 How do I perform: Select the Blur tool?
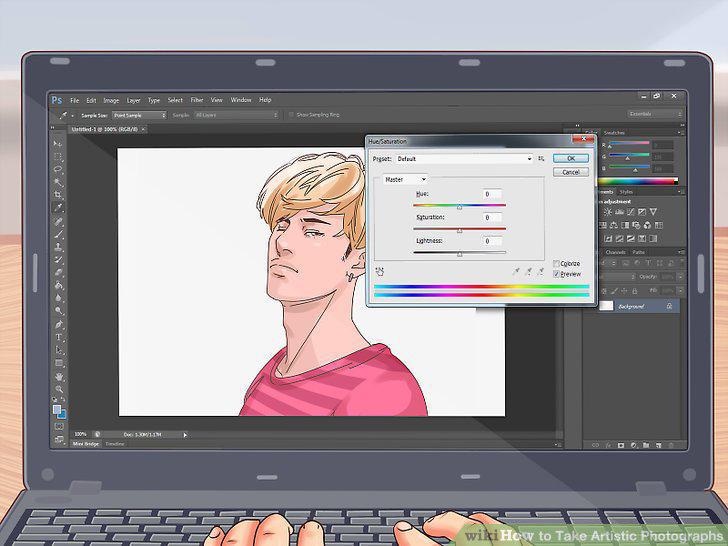58,298
